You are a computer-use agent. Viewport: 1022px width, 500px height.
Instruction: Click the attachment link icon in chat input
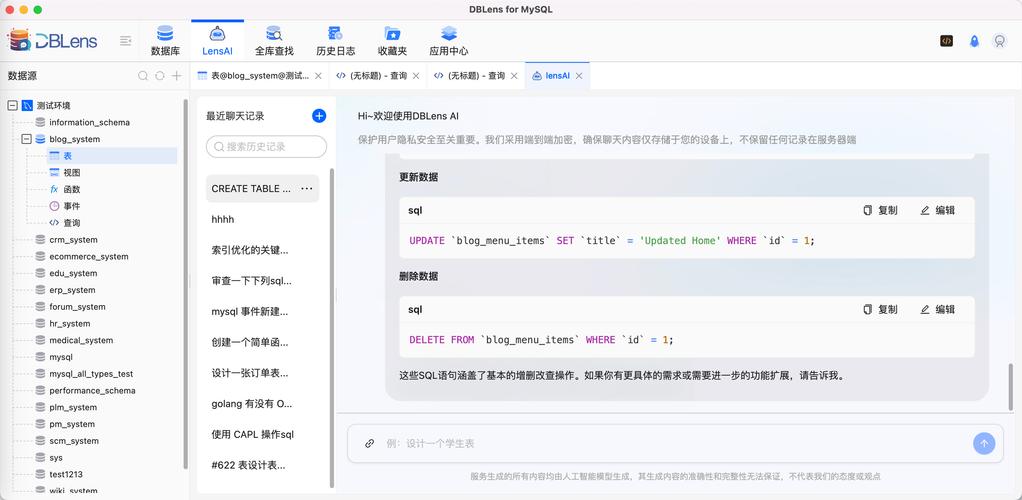coord(370,443)
